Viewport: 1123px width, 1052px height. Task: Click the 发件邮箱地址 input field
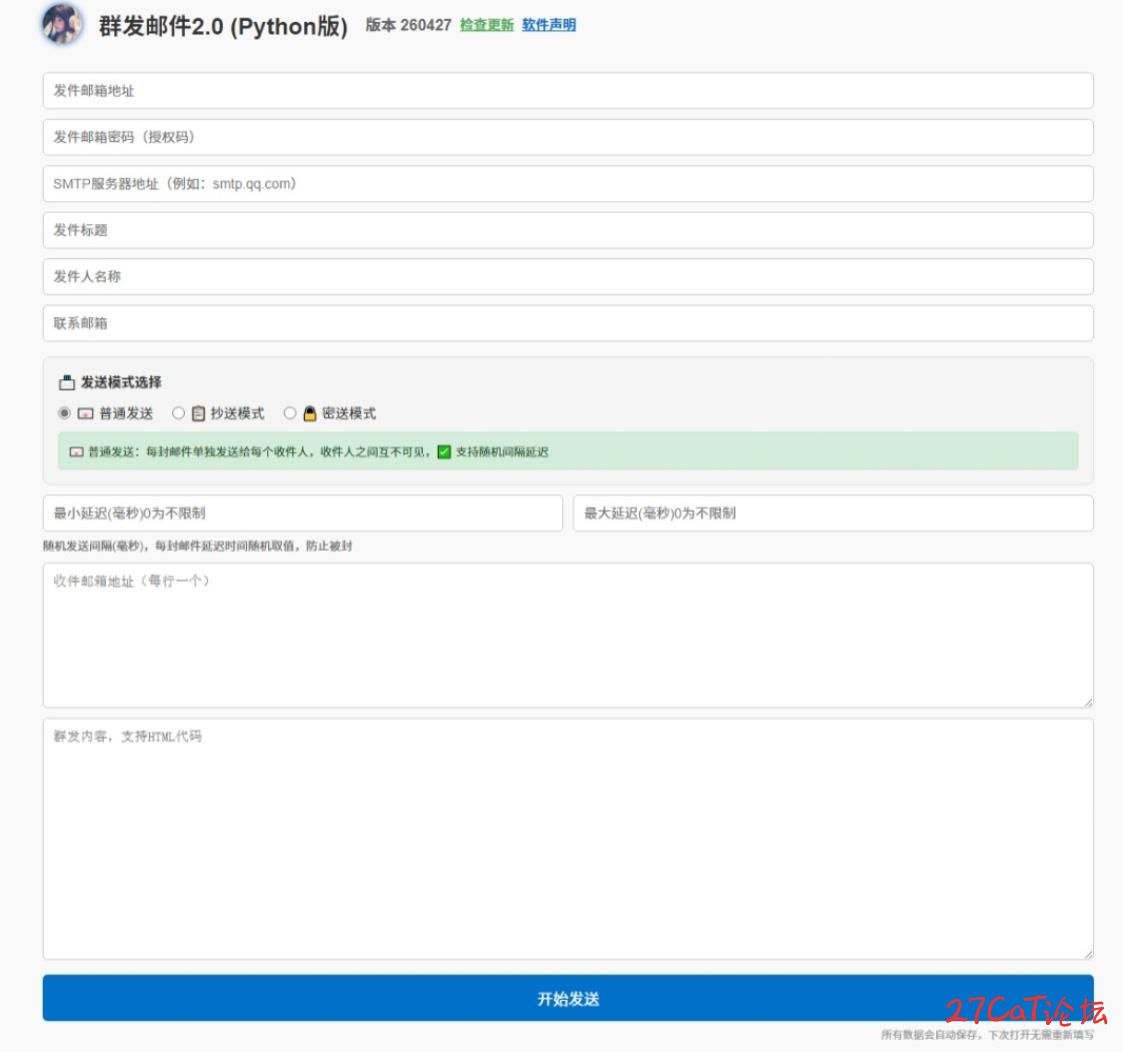pyautogui.click(x=567, y=91)
